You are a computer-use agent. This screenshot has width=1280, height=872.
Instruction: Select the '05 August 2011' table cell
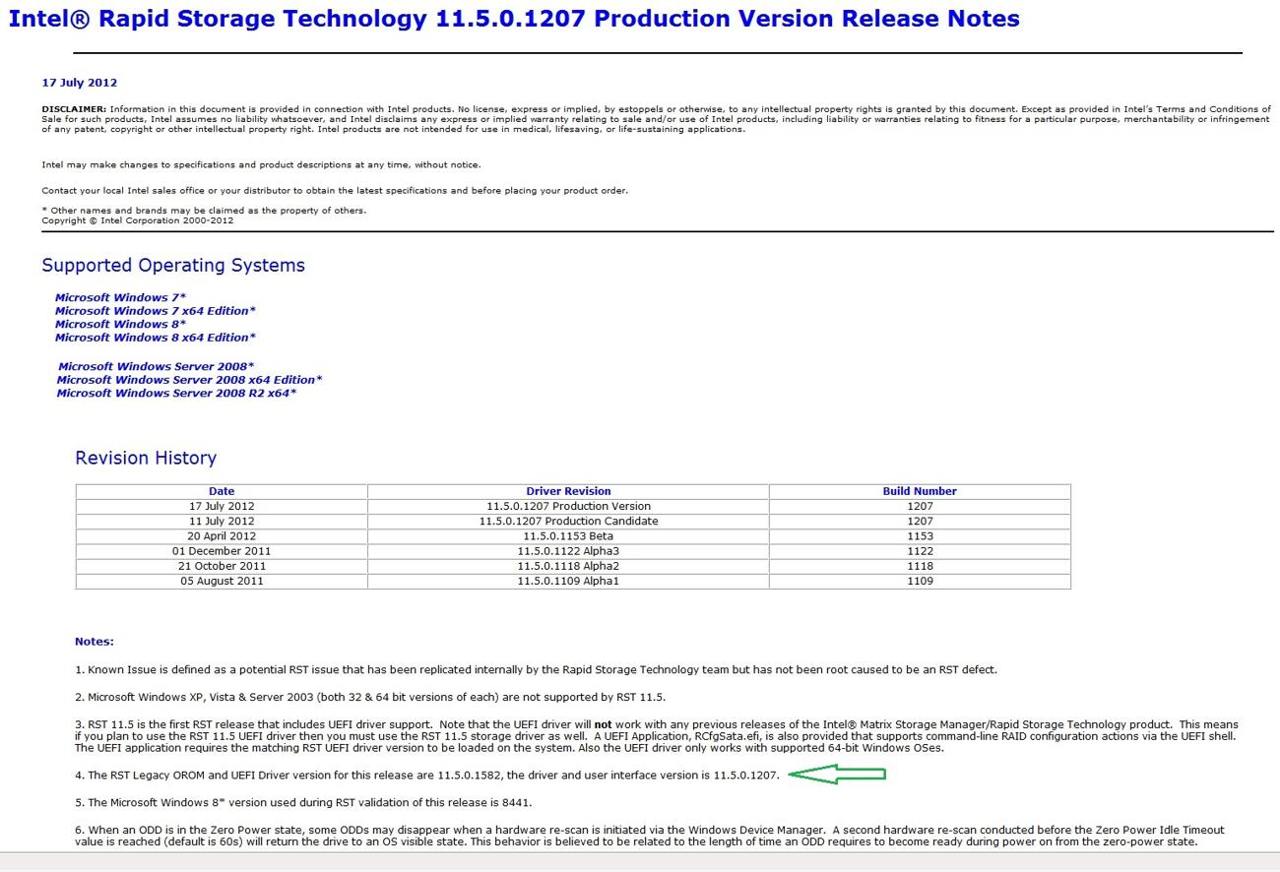pyautogui.click(x=222, y=581)
